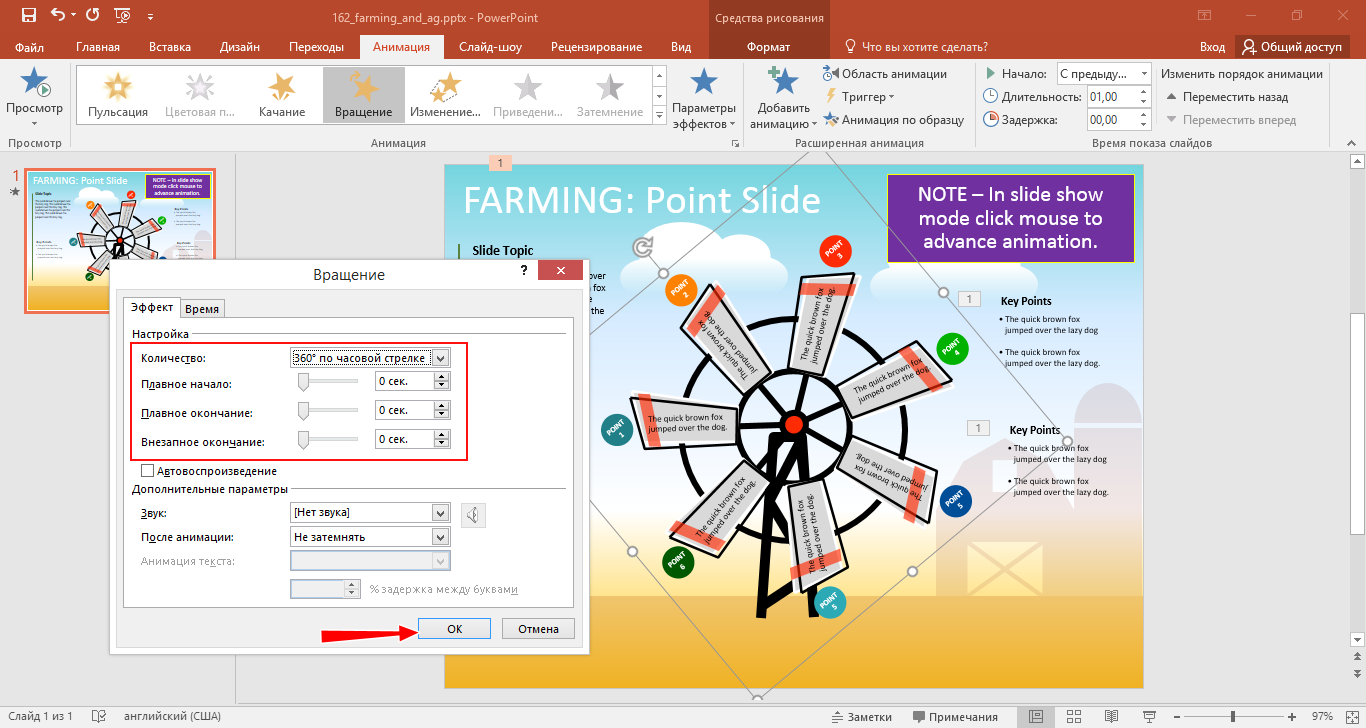Viewport: 1366px width, 728px height.
Task: Open Параметры эффектов options
Action: [704, 98]
